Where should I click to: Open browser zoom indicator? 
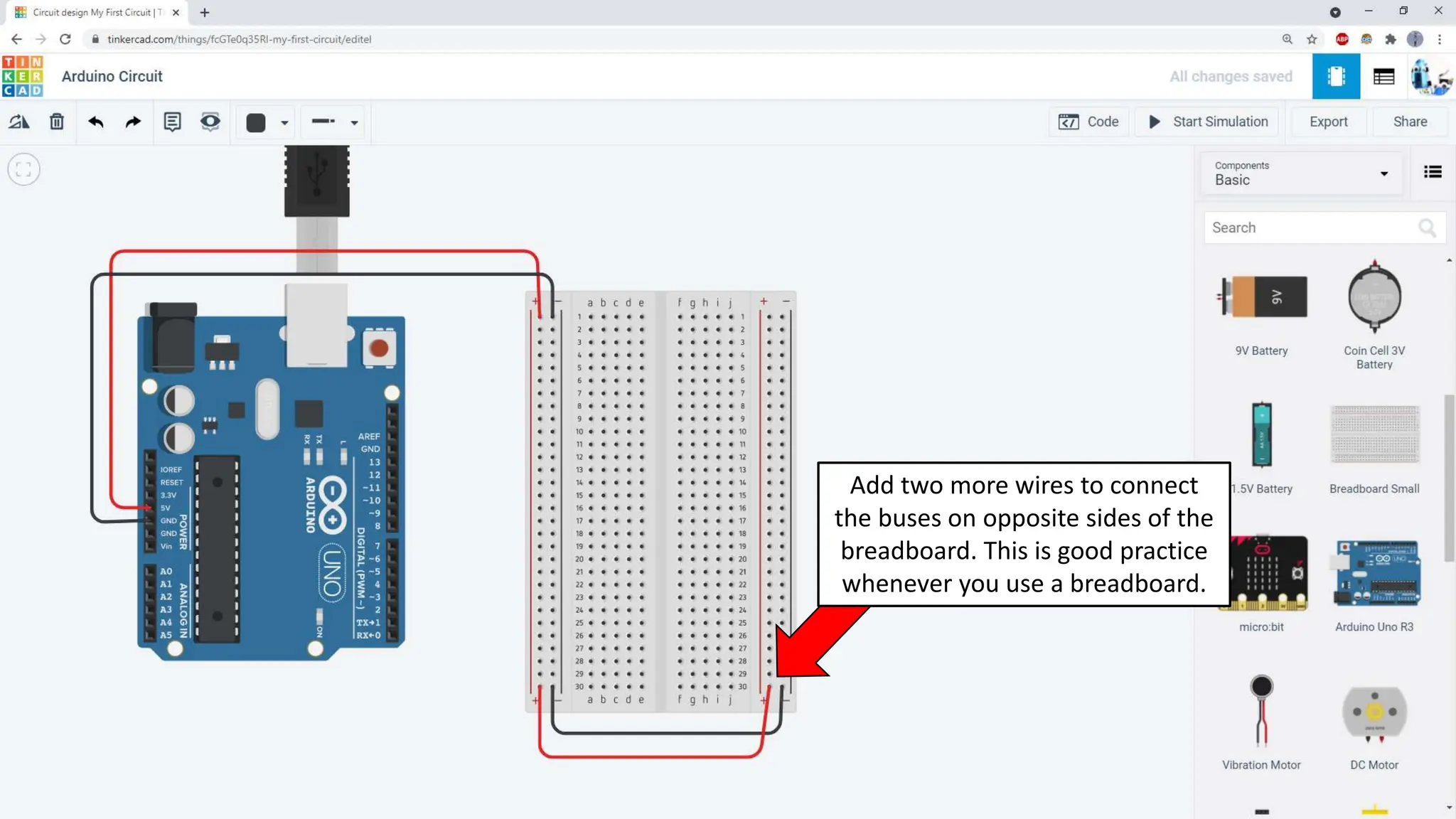click(1287, 39)
